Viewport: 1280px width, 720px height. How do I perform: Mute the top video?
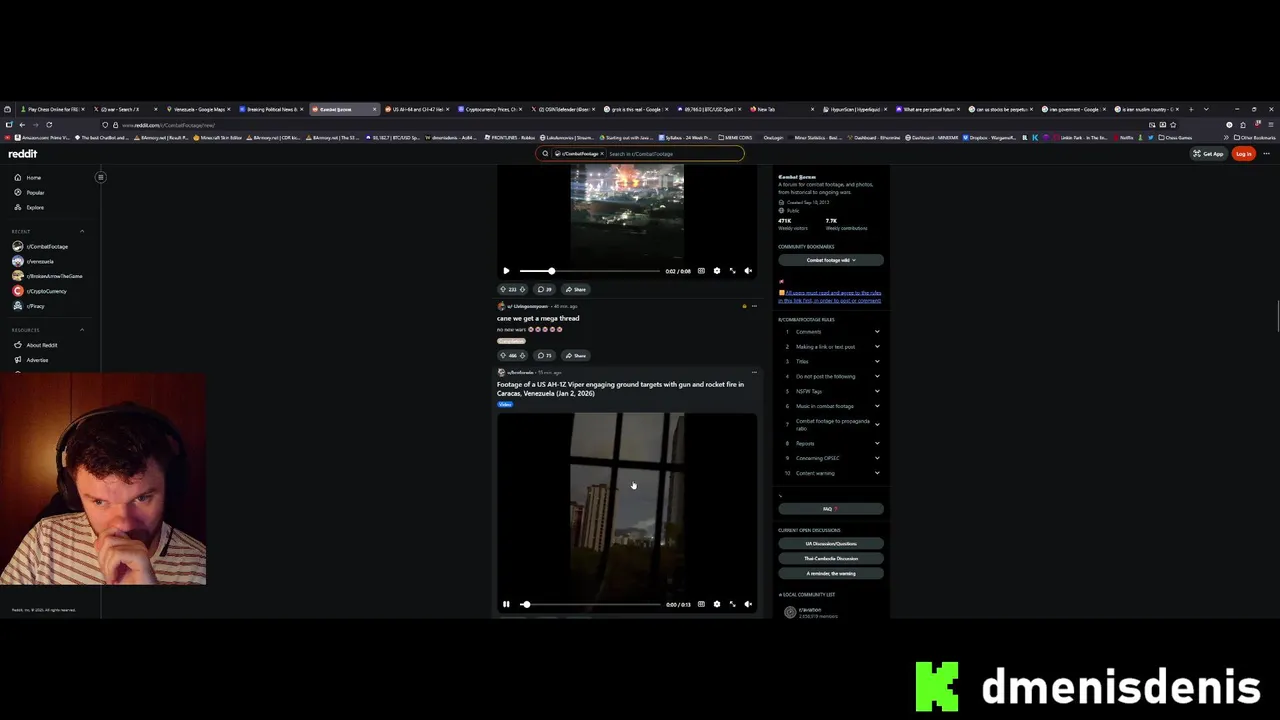point(748,271)
